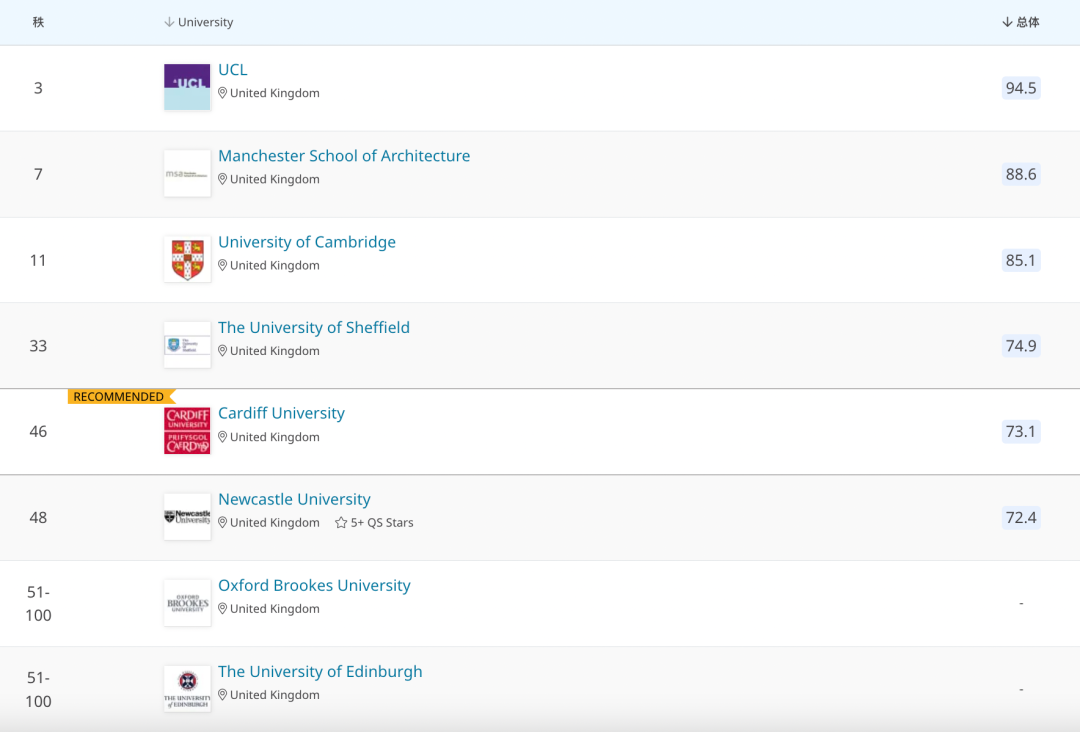Click the Cardiff University red logo
The height and width of the screenshot is (732, 1080).
[x=187, y=431]
